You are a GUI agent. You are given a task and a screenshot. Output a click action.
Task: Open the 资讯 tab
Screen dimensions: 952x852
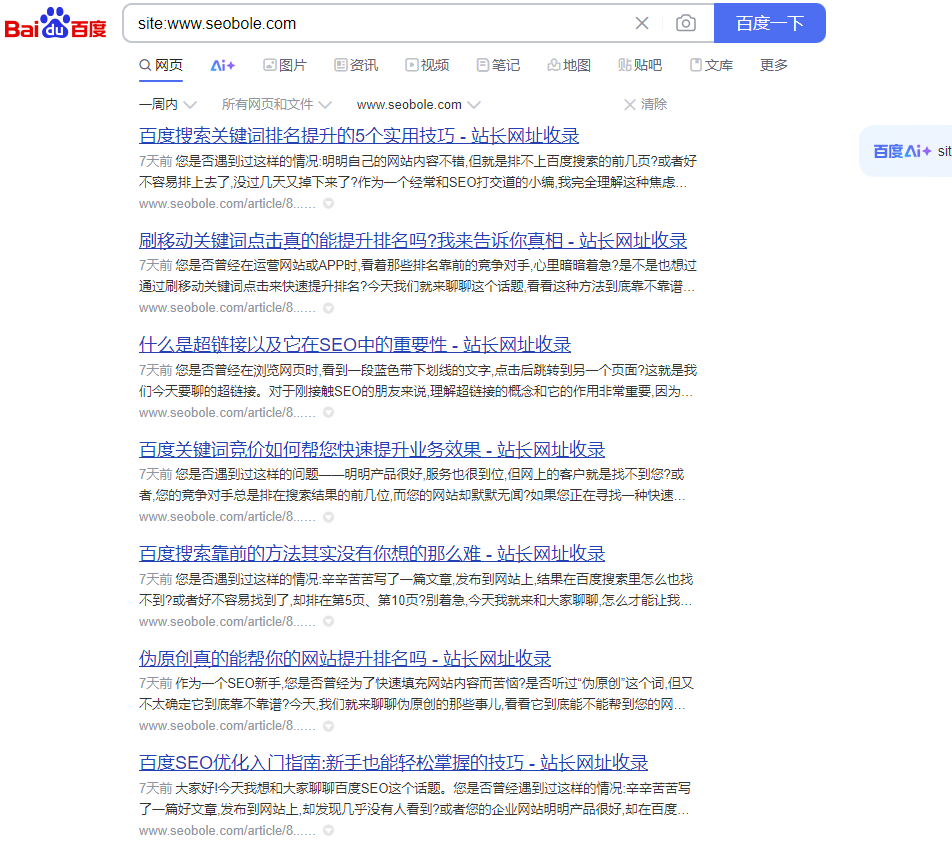click(x=356, y=65)
